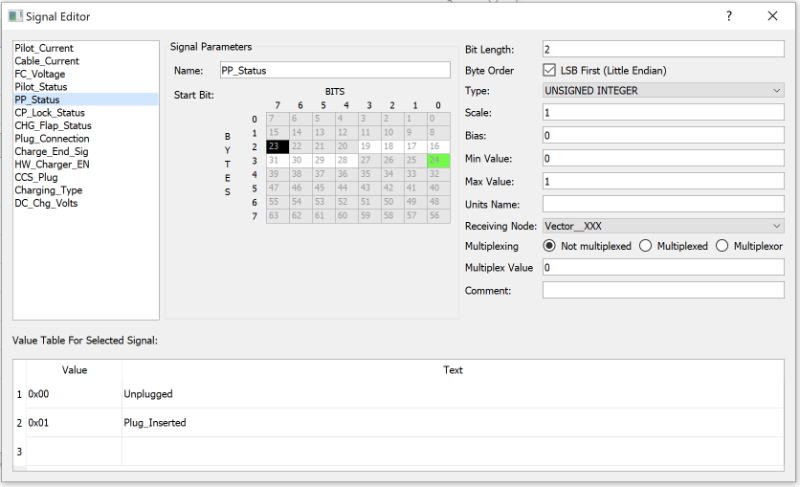This screenshot has width=800, height=487.
Task: Select the Not multiplexed radio button
Action: click(549, 245)
